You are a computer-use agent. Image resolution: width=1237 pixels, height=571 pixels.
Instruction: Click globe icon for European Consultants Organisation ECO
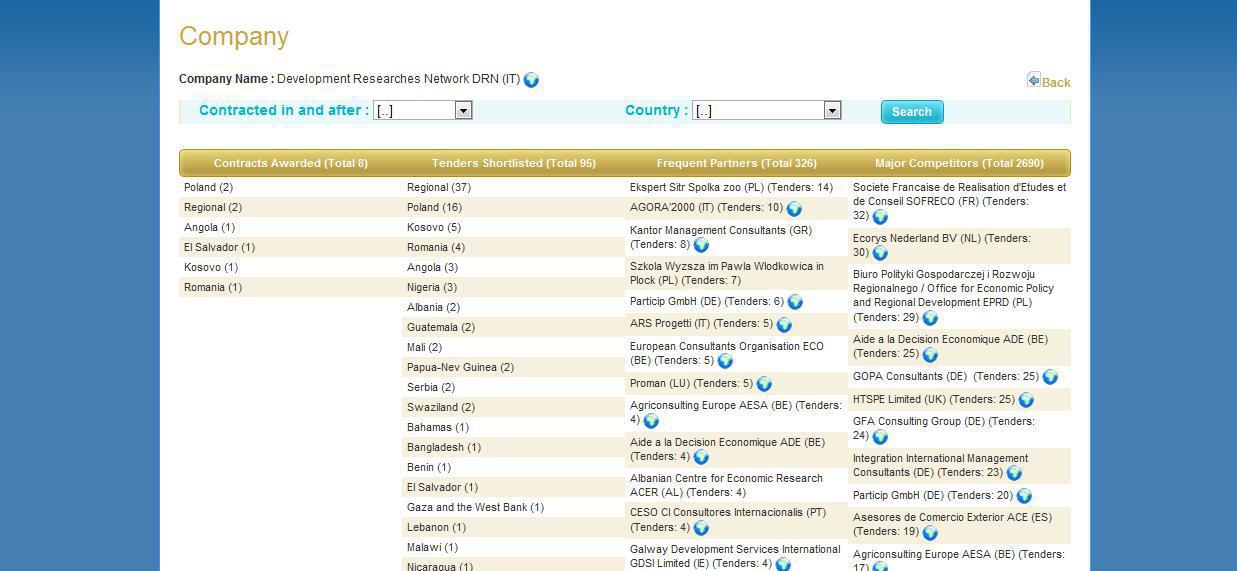(725, 361)
